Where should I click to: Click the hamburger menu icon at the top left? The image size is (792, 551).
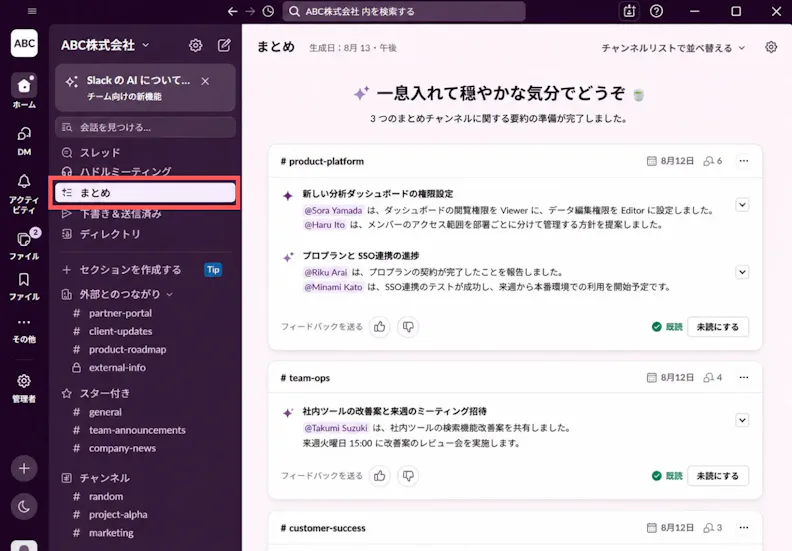pos(32,11)
